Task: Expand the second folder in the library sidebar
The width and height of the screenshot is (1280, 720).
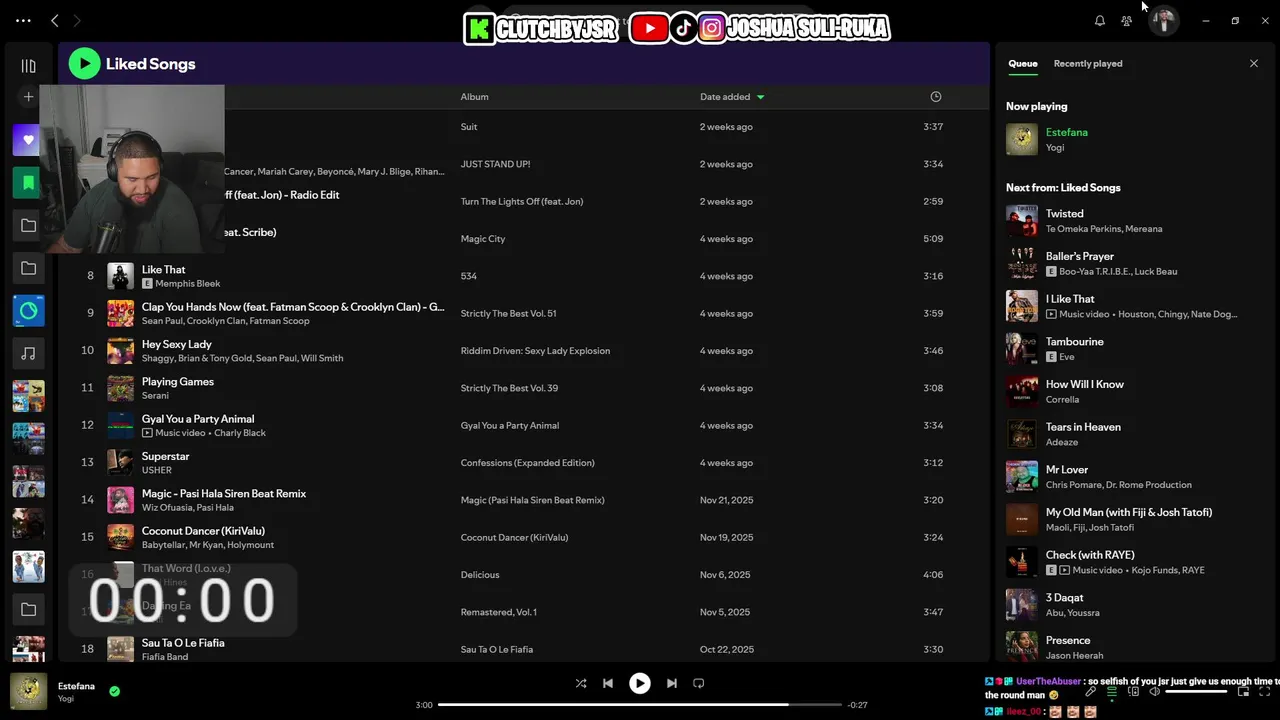Action: coord(28,268)
